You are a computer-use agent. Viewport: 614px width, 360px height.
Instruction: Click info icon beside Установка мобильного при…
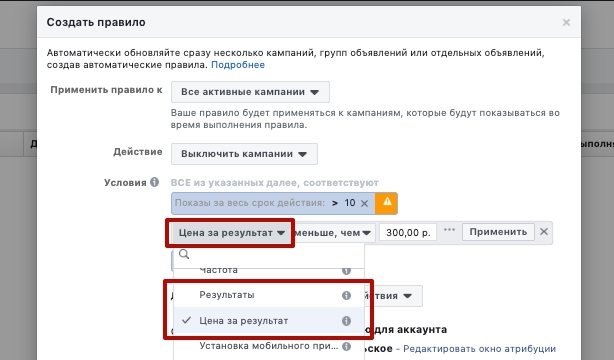click(346, 346)
